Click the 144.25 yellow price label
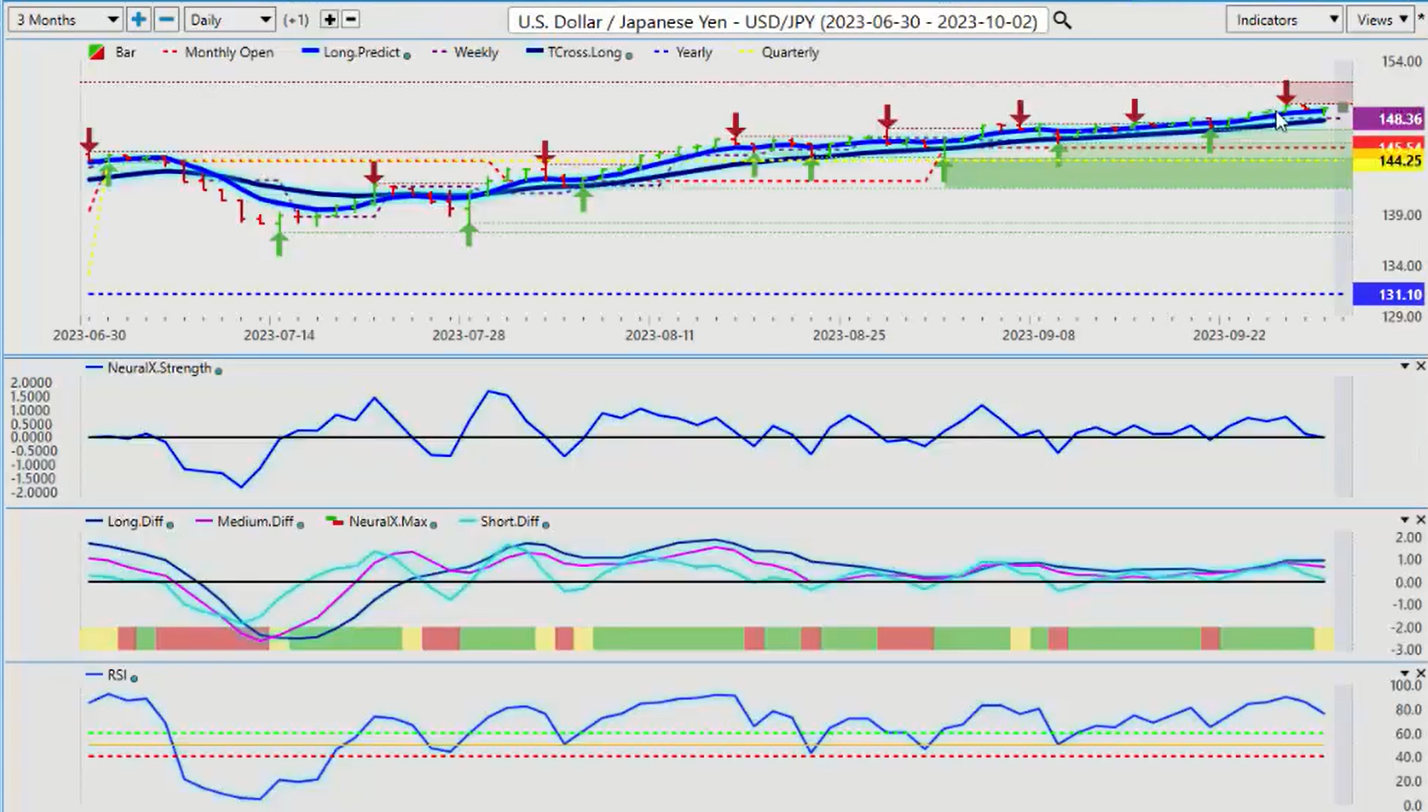Viewport: 1428px width, 812px height. [1387, 161]
